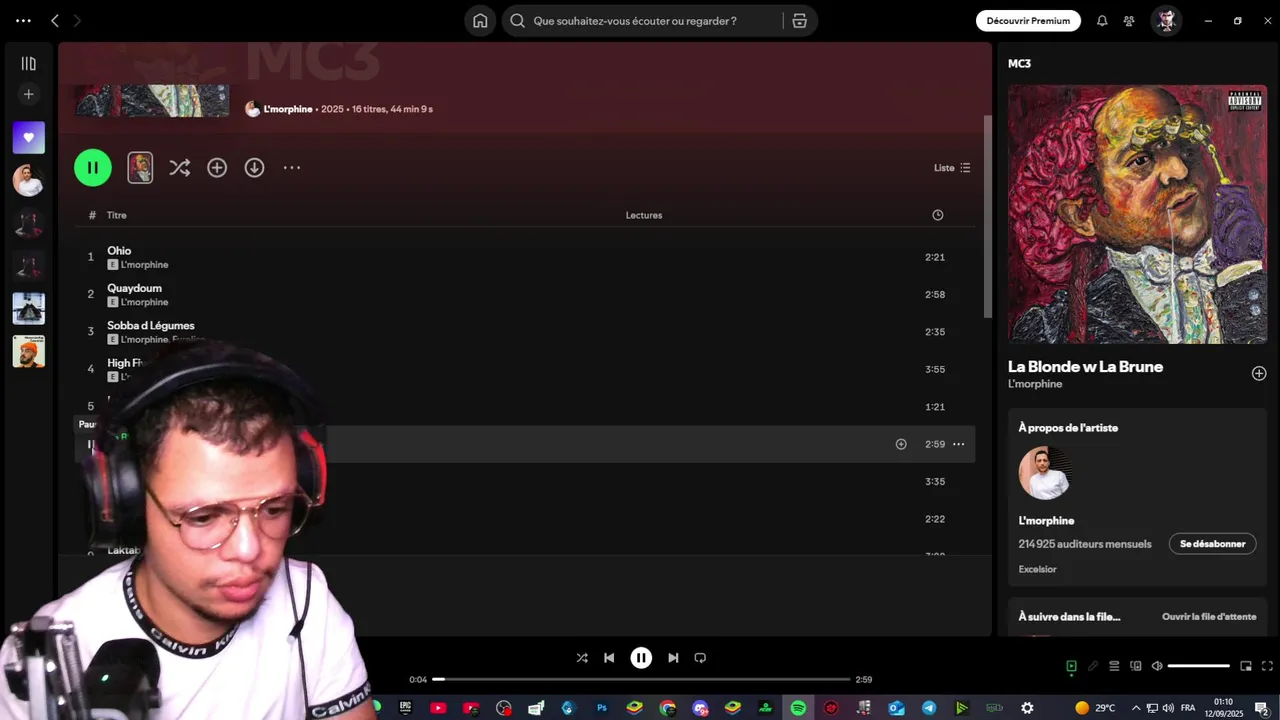
Task: Open the taskbar settings gear
Action: (x=1027, y=708)
